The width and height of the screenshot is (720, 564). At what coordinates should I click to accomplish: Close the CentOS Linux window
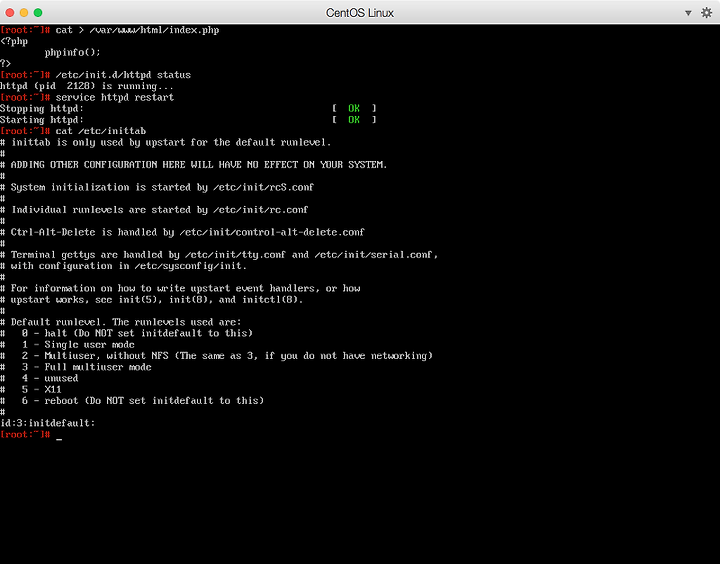pyautogui.click(x=10, y=13)
